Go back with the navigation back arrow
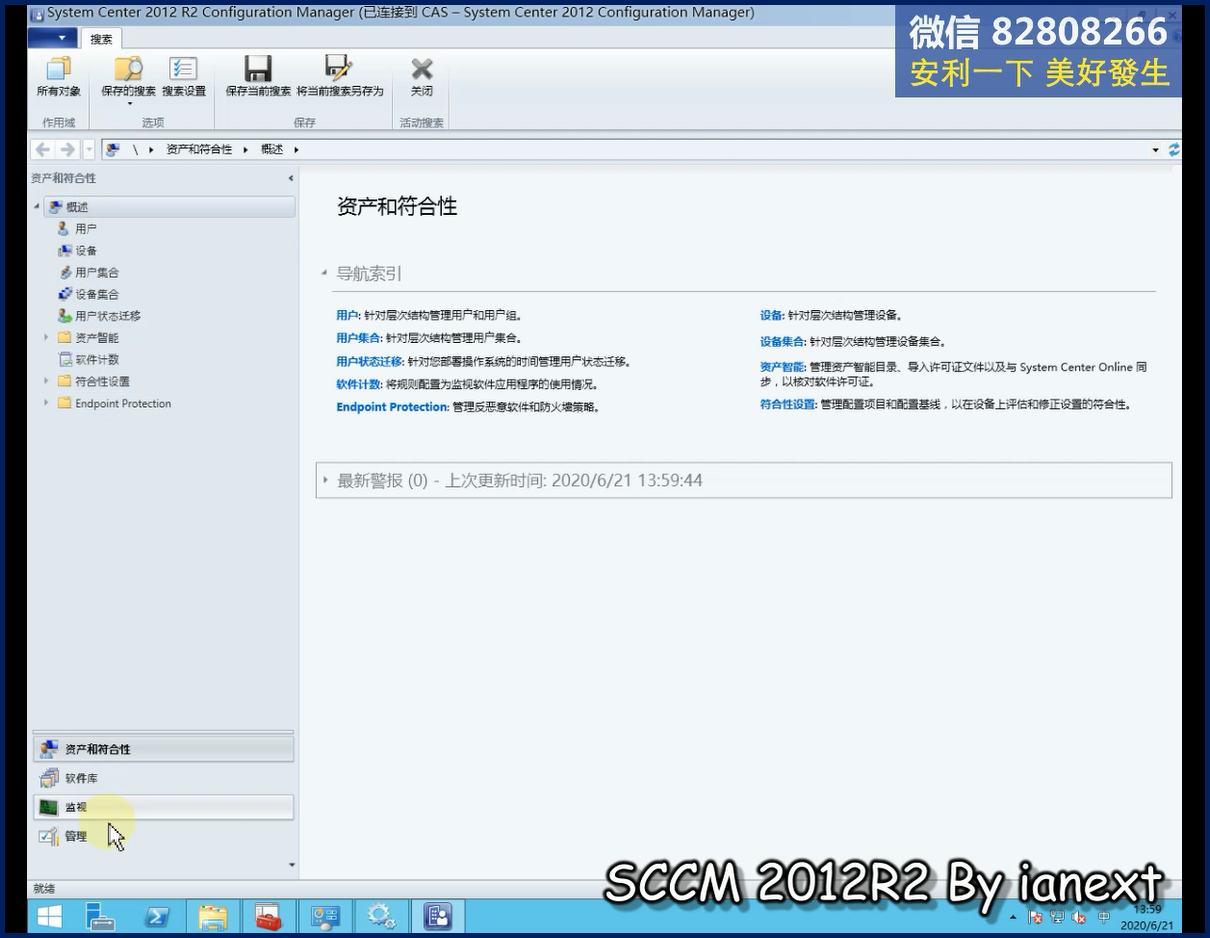 point(42,149)
